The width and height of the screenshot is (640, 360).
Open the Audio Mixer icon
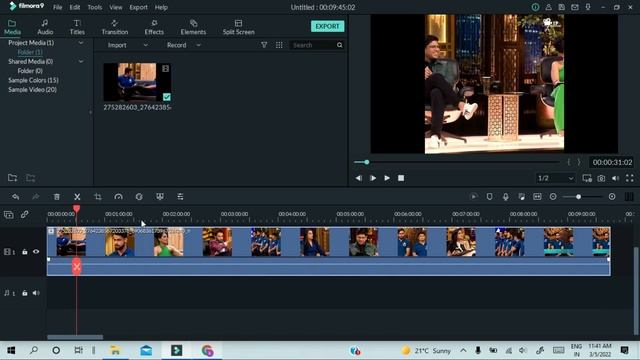coord(521,197)
